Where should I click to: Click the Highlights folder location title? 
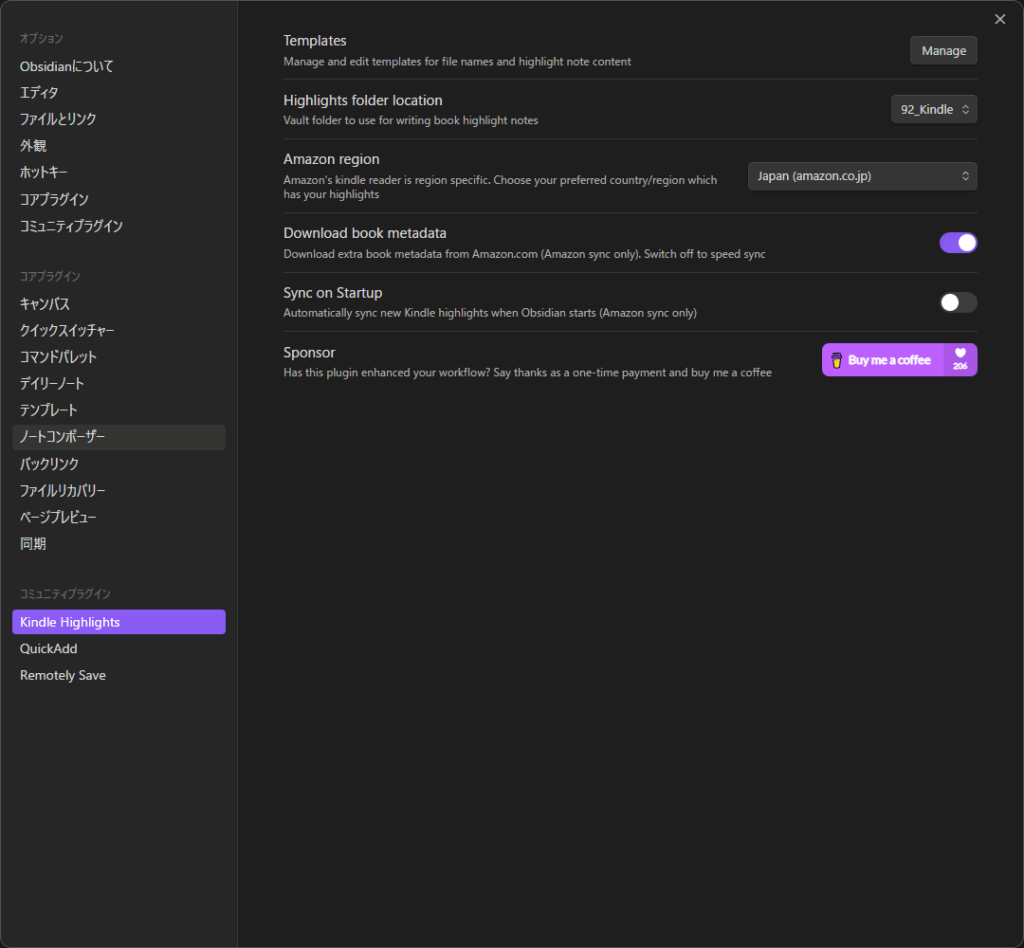(362, 100)
